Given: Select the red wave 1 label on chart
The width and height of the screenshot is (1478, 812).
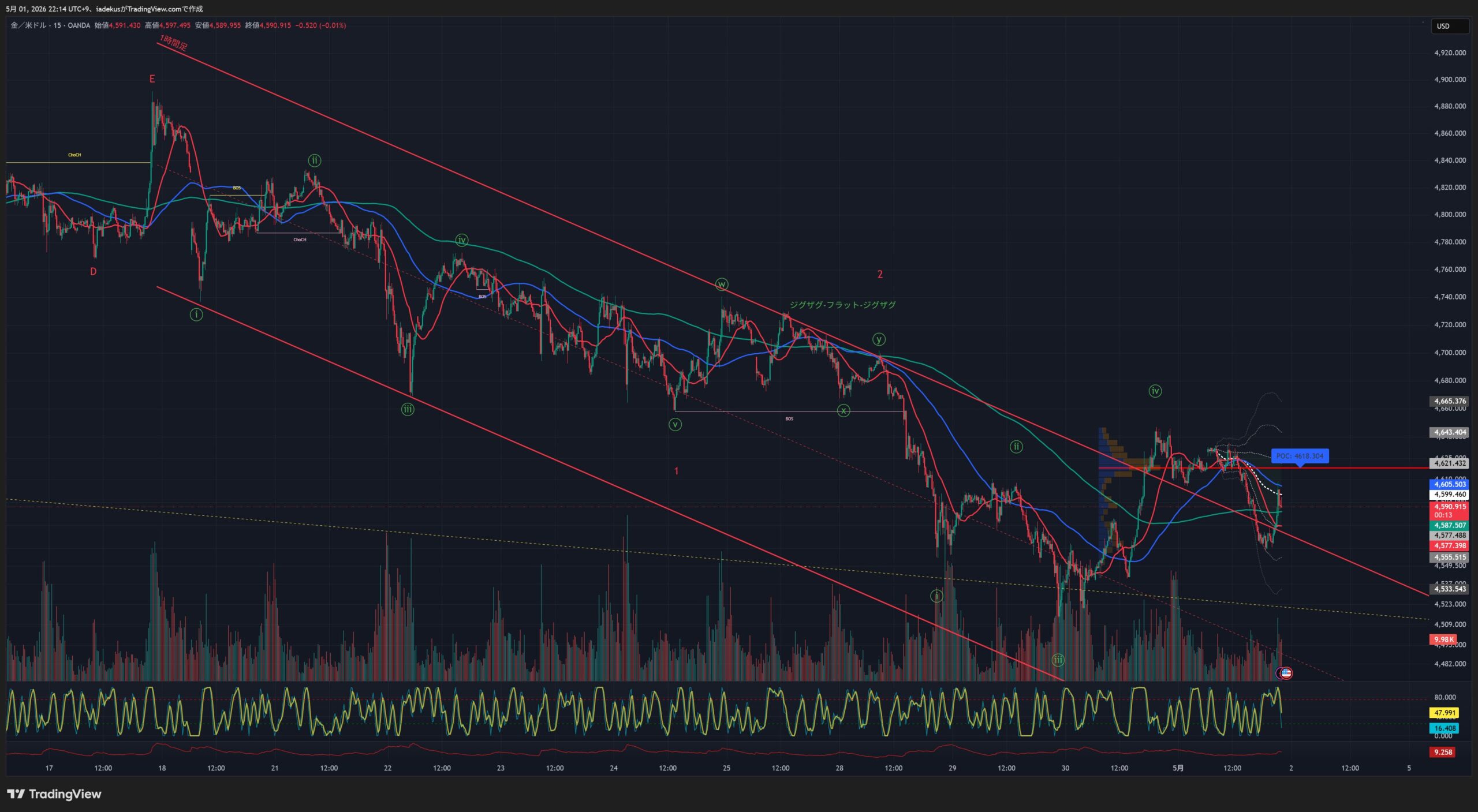Looking at the screenshot, I should pyautogui.click(x=677, y=471).
